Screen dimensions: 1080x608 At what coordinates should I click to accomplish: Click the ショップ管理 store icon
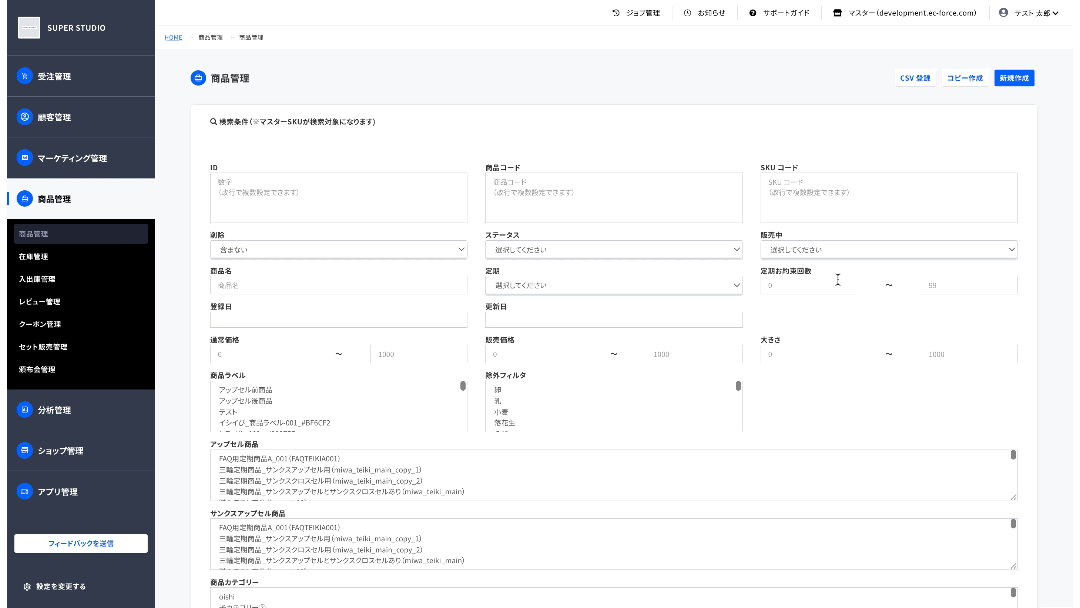pyautogui.click(x=25, y=450)
